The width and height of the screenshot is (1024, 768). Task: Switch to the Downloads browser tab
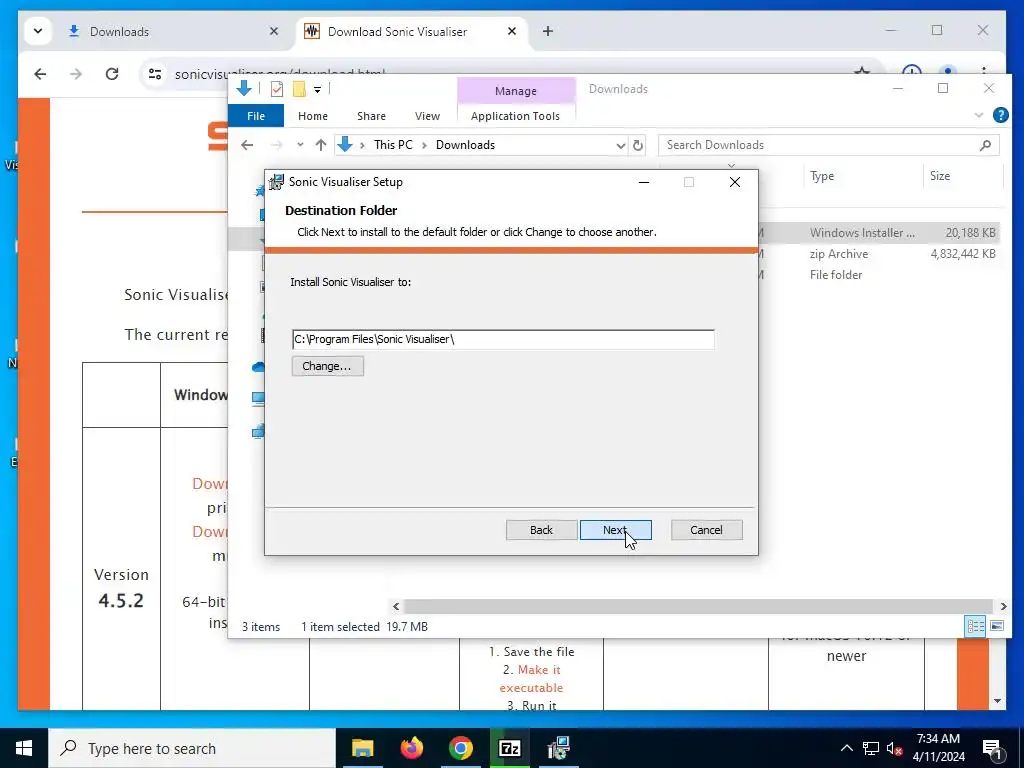(174, 31)
